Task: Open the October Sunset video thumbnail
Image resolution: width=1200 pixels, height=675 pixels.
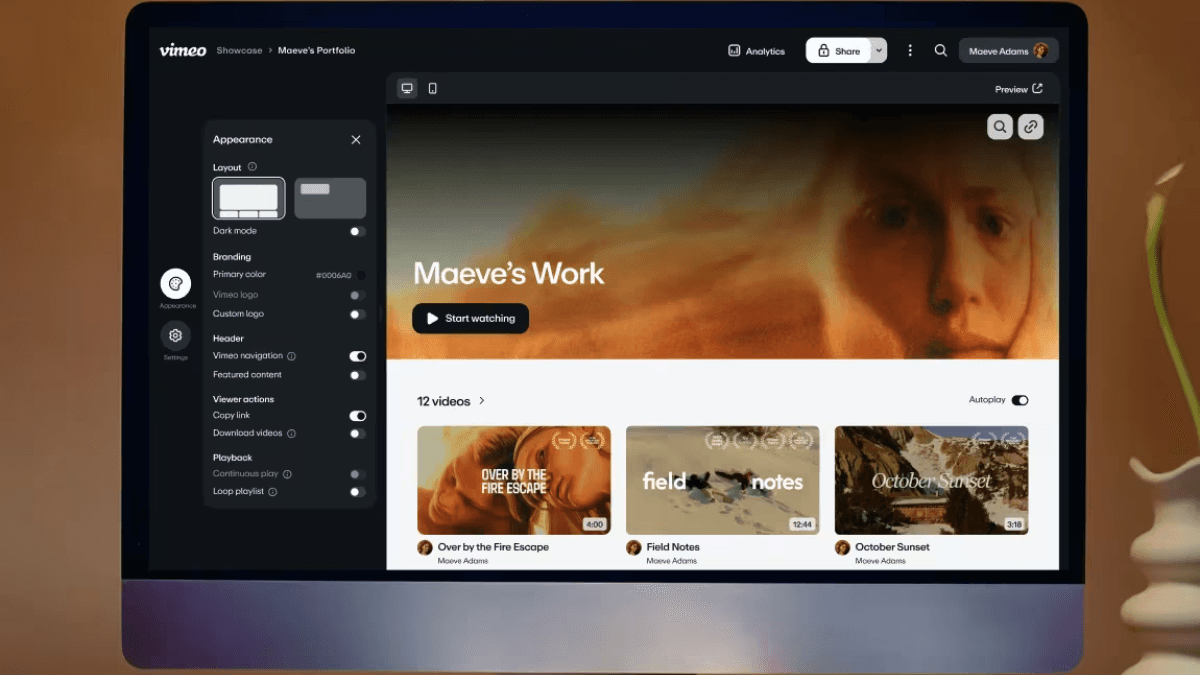Action: pos(932,480)
